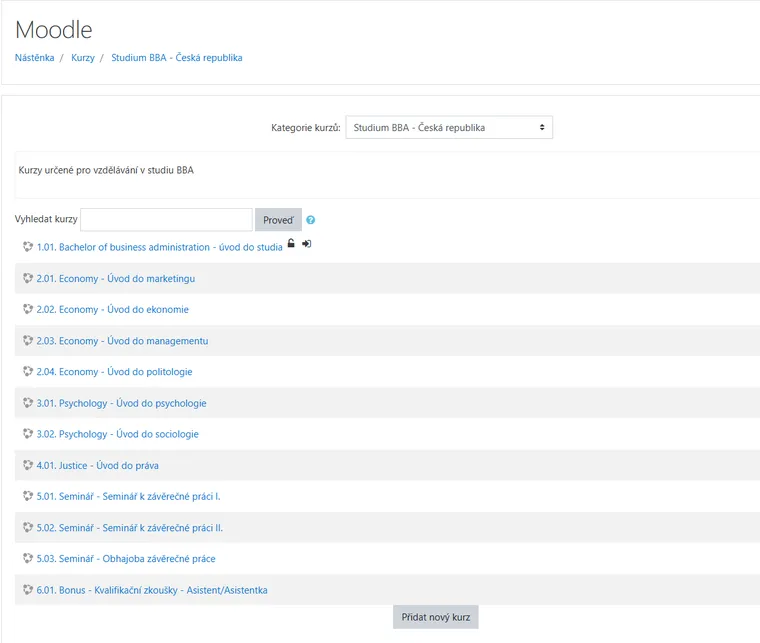760x643 pixels.
Task: Click the unlocked padlock guest-access icon
Action: [291, 243]
